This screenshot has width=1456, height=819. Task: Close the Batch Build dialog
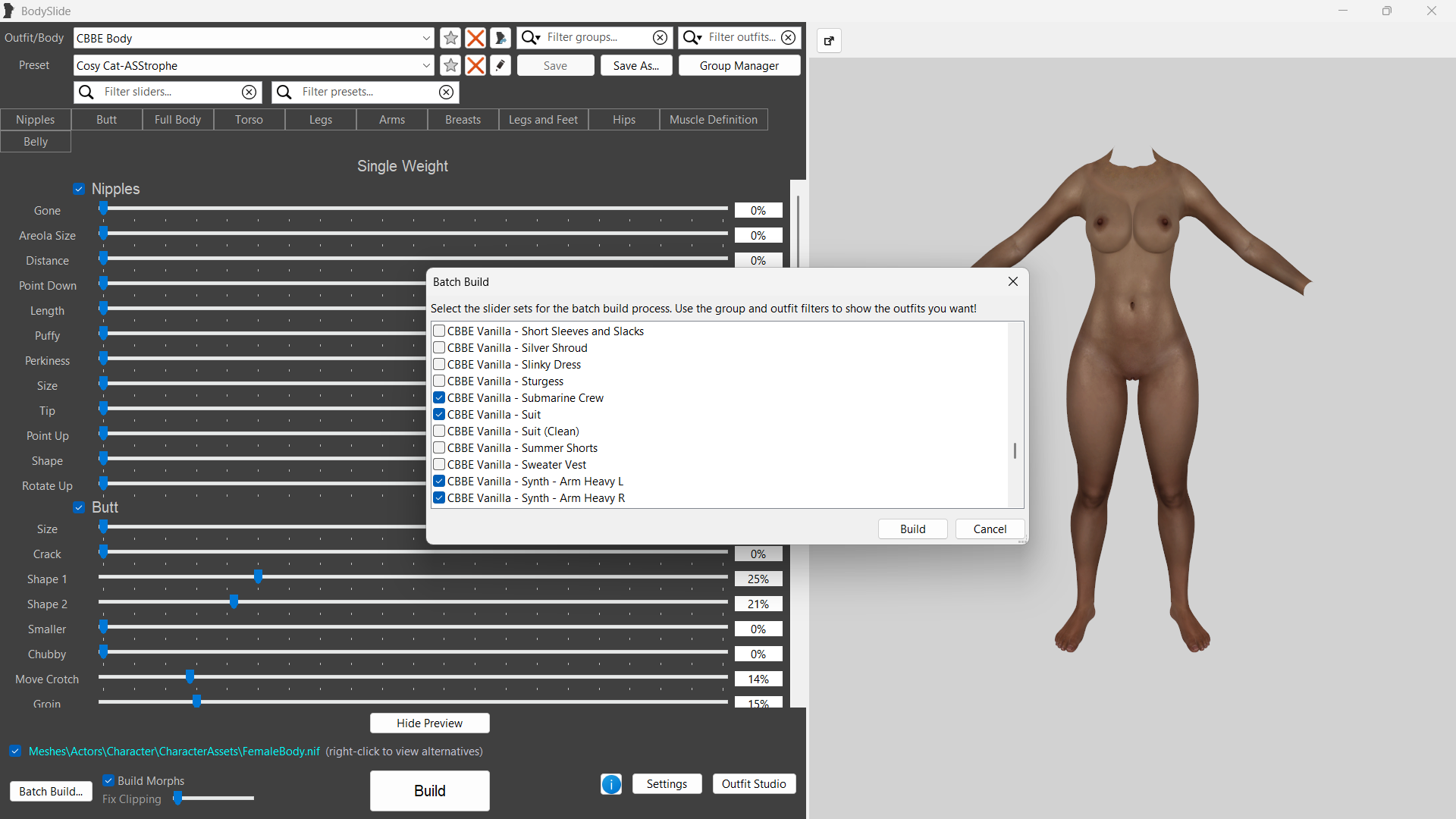(x=1013, y=281)
